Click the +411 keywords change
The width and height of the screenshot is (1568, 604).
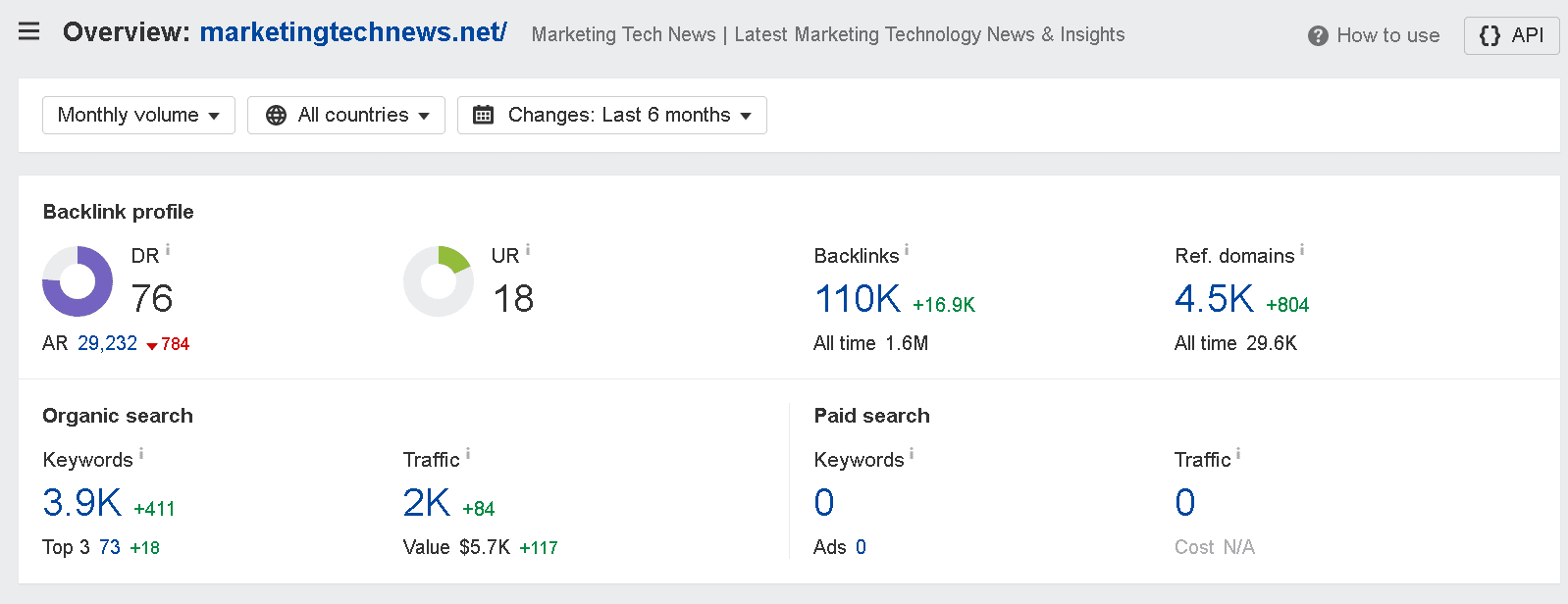(x=154, y=509)
